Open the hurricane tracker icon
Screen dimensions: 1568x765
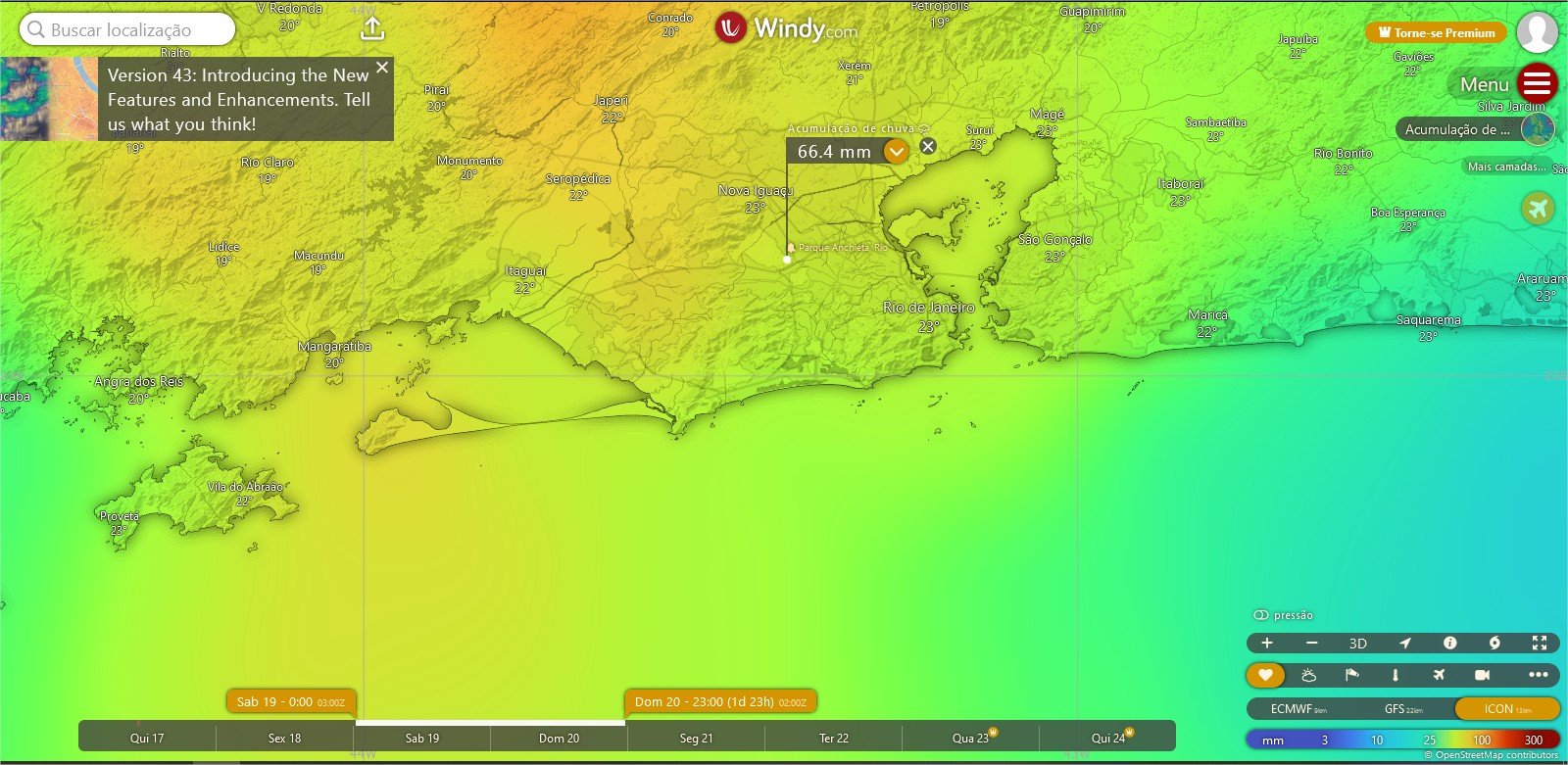(1494, 644)
